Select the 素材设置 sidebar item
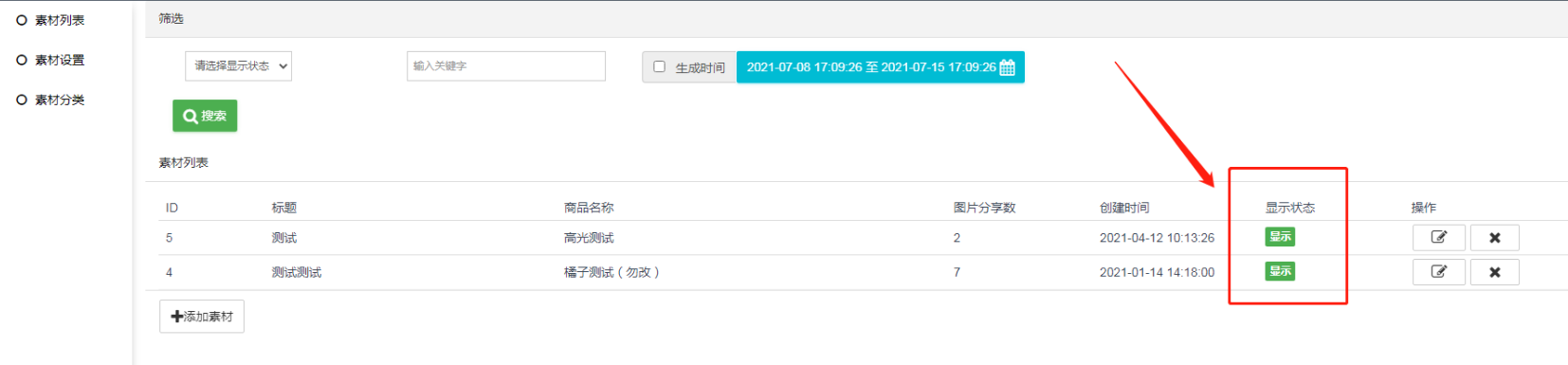Screen dimensions: 1568x365 coord(51,60)
